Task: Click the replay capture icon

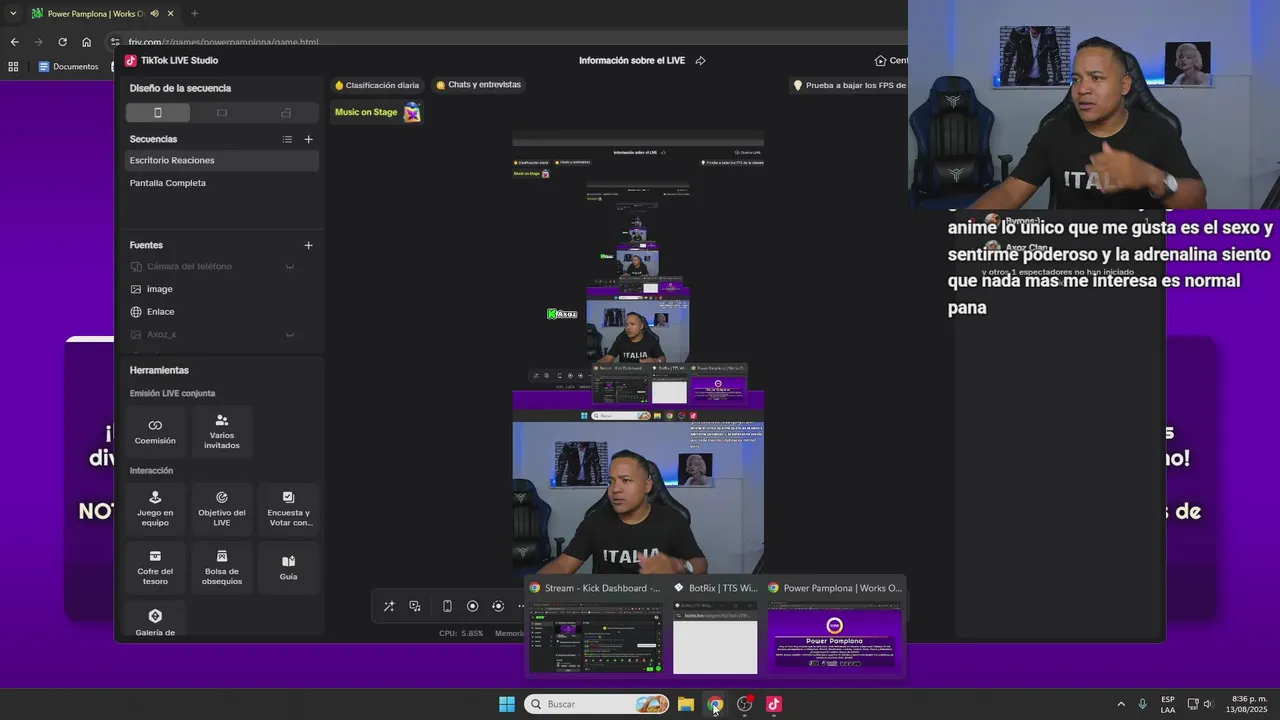Action: 498,606
